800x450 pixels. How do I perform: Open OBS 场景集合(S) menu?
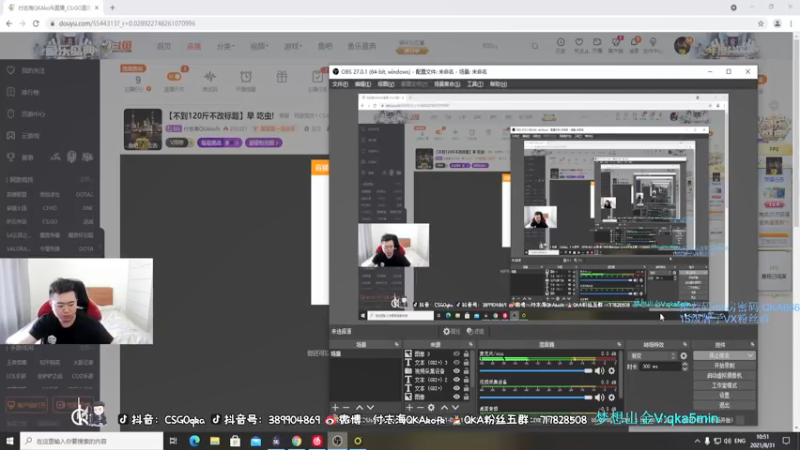(x=447, y=84)
